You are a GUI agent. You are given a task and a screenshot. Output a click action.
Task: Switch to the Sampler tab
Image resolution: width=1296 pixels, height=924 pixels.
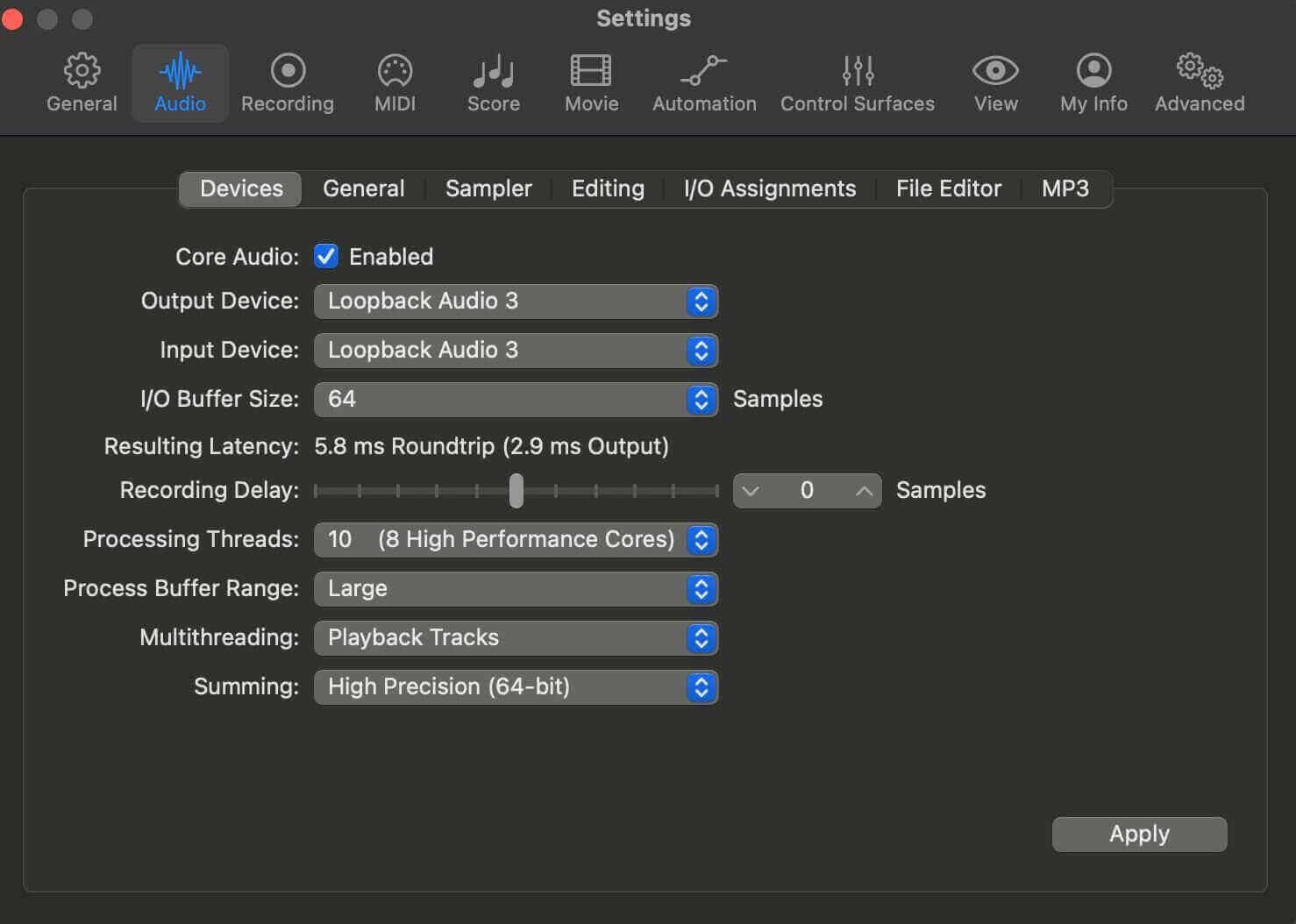tap(488, 188)
